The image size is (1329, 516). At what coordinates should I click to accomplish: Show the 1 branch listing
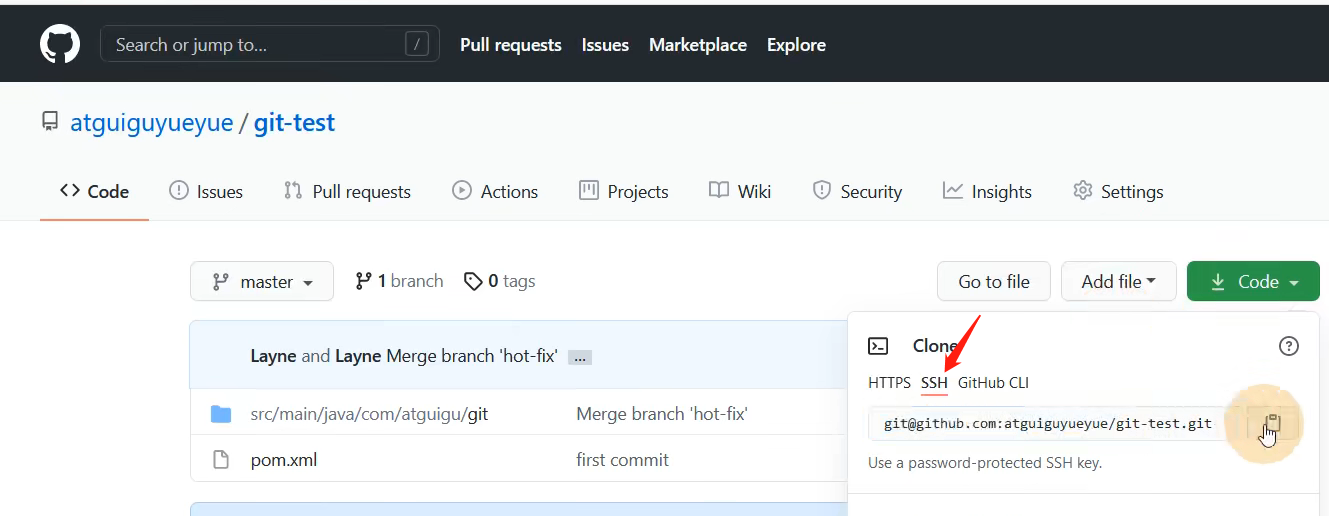tap(399, 282)
